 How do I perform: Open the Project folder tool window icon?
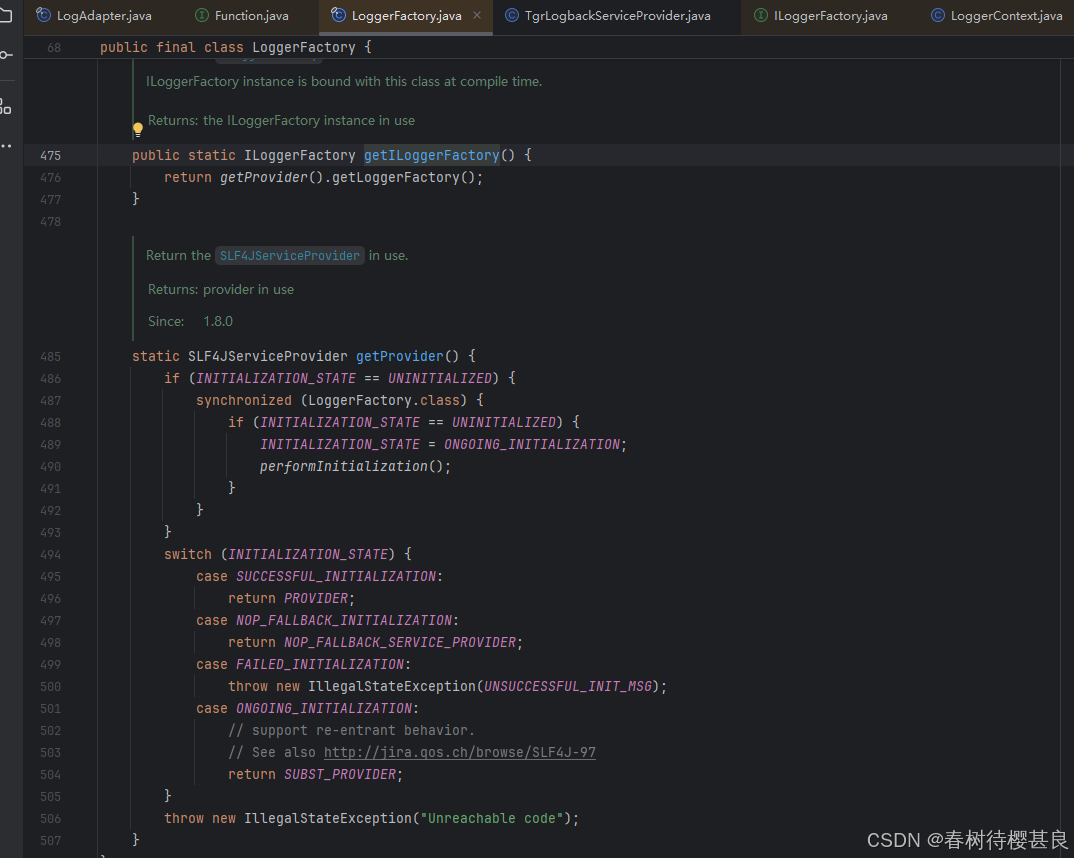coord(5,15)
